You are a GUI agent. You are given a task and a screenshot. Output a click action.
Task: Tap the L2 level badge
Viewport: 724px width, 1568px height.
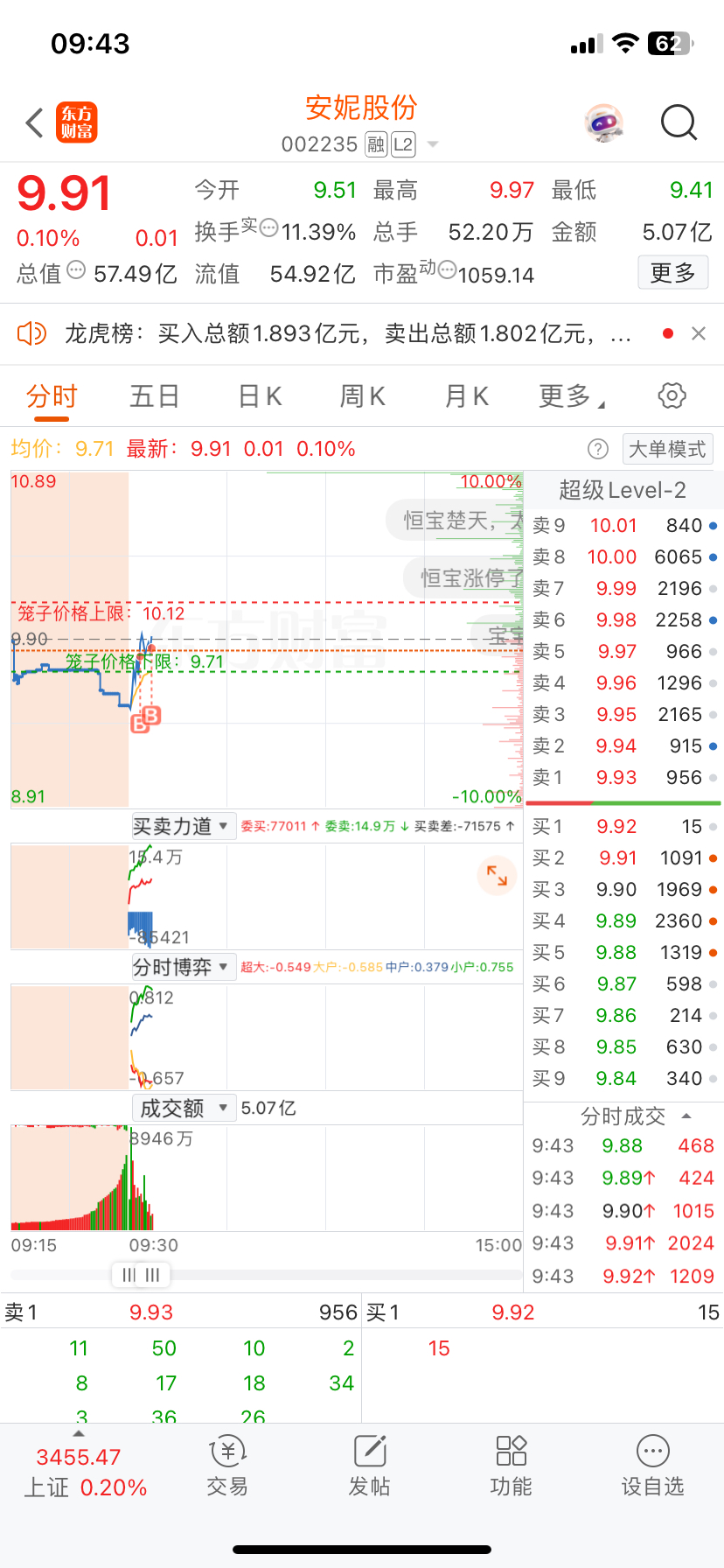(x=403, y=144)
